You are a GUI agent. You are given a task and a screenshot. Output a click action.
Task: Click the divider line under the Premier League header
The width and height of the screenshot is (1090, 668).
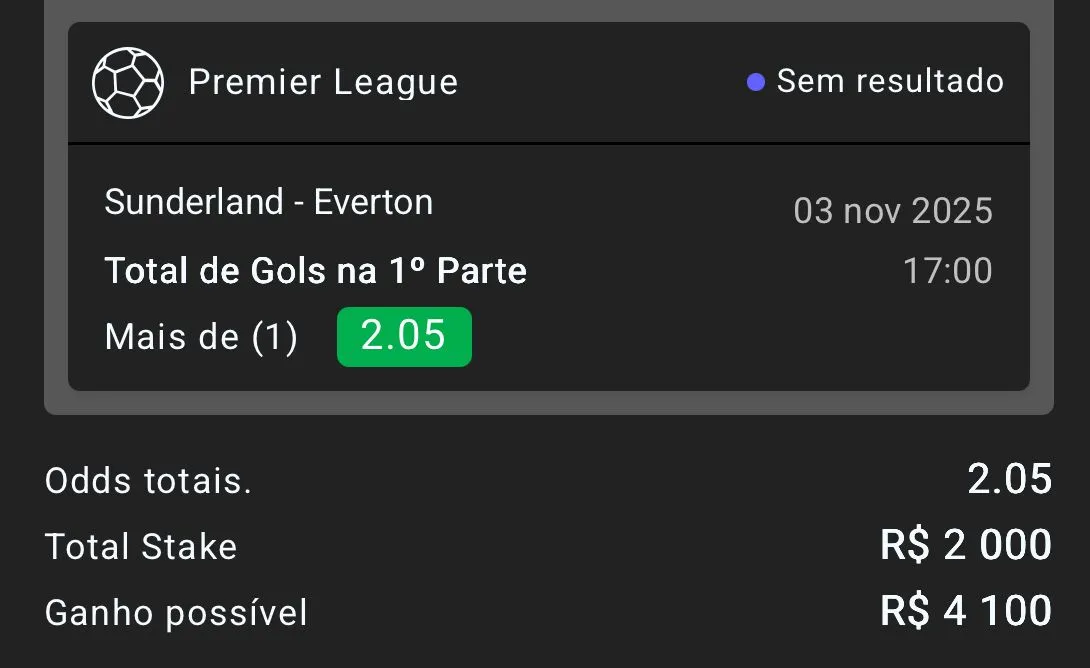pos(548,144)
